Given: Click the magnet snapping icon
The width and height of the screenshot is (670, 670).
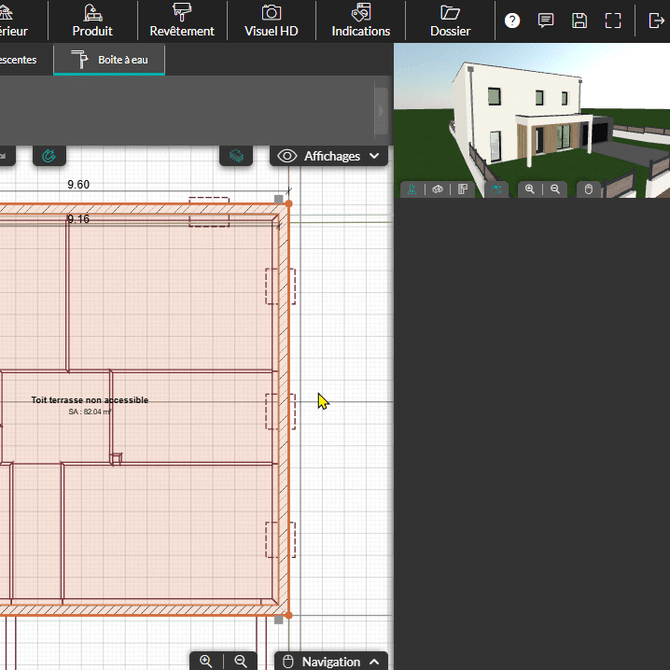Looking at the screenshot, I should pyautogui.click(x=49, y=156).
